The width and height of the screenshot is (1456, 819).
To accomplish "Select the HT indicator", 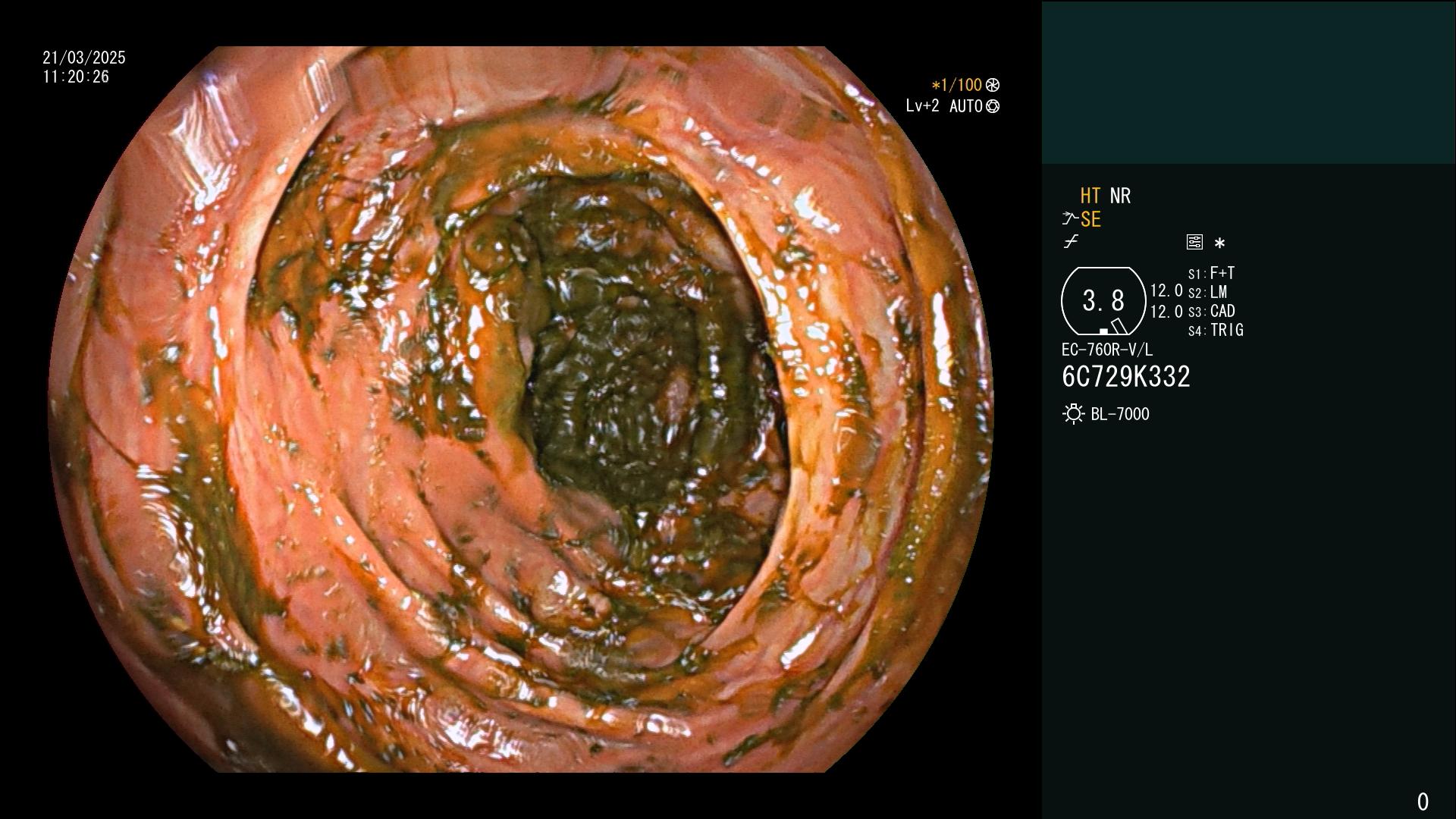I will (x=1090, y=196).
